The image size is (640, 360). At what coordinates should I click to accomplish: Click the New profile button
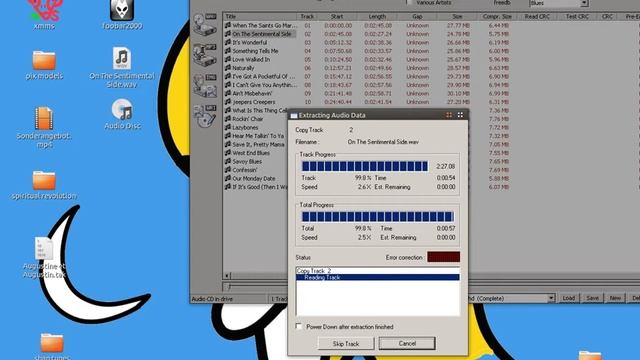point(615,298)
